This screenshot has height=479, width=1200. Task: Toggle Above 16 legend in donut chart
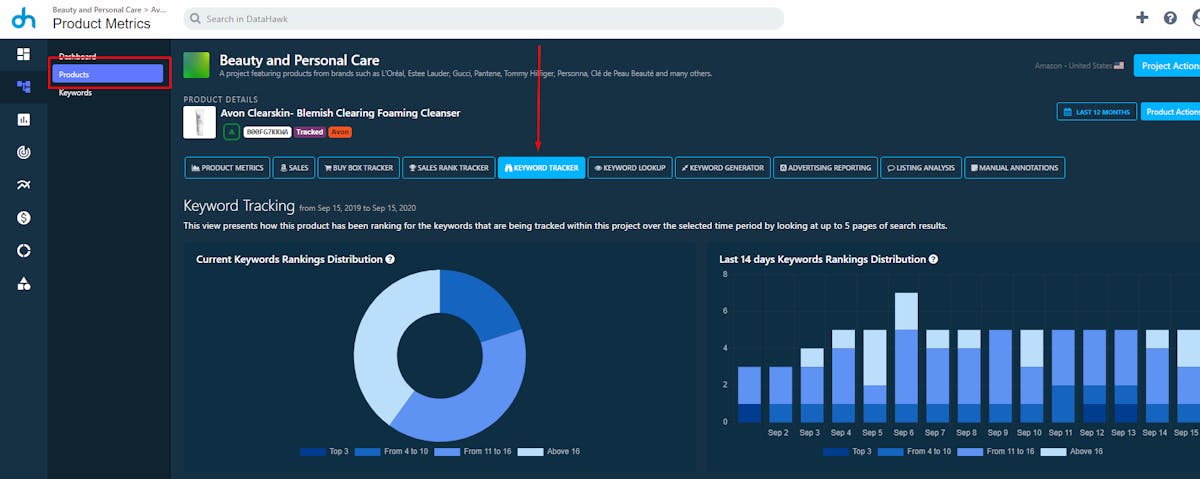click(x=548, y=452)
